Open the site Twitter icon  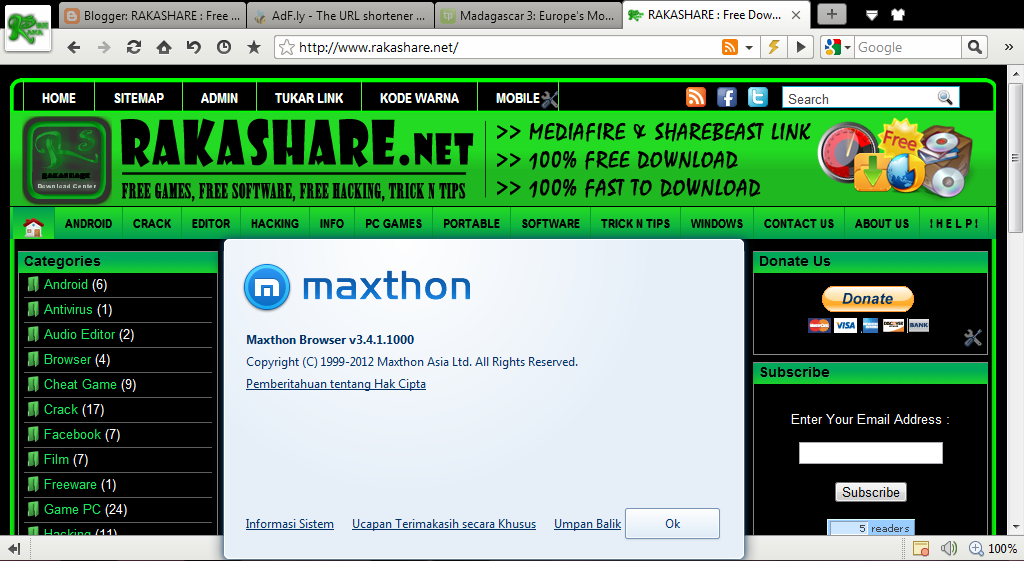pyautogui.click(x=758, y=97)
